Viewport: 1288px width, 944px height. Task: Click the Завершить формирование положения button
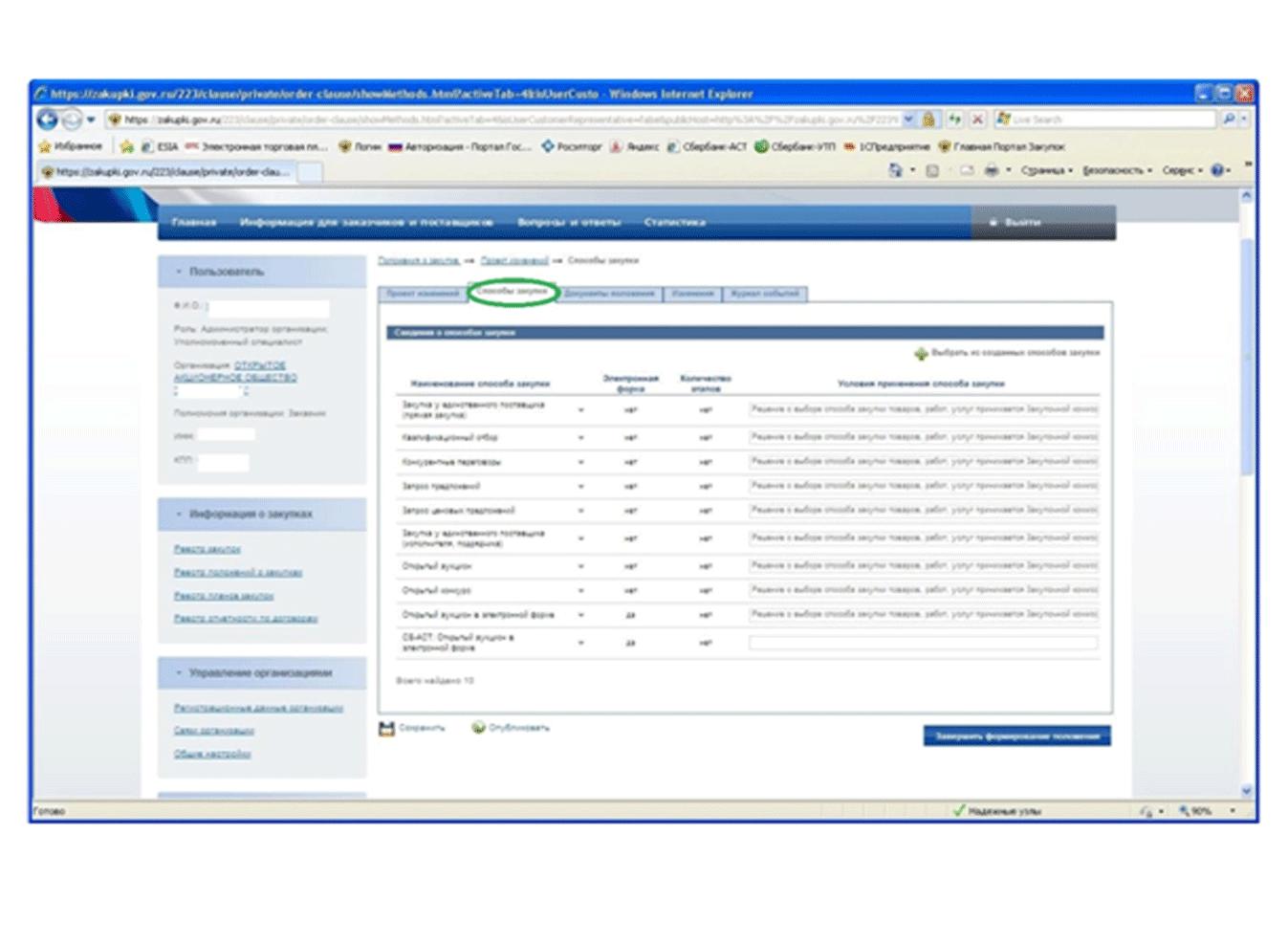pyautogui.click(x=1016, y=735)
